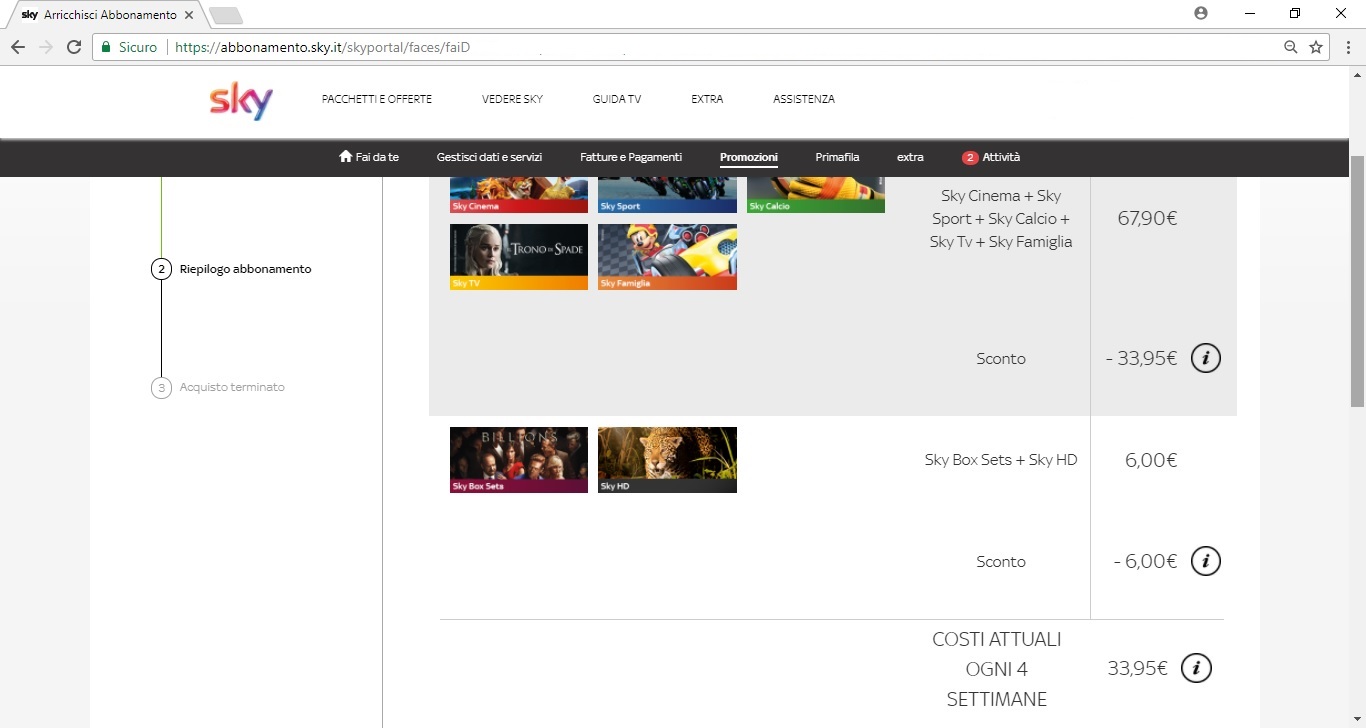Click the 33,95€ total cost

[x=1137, y=668]
